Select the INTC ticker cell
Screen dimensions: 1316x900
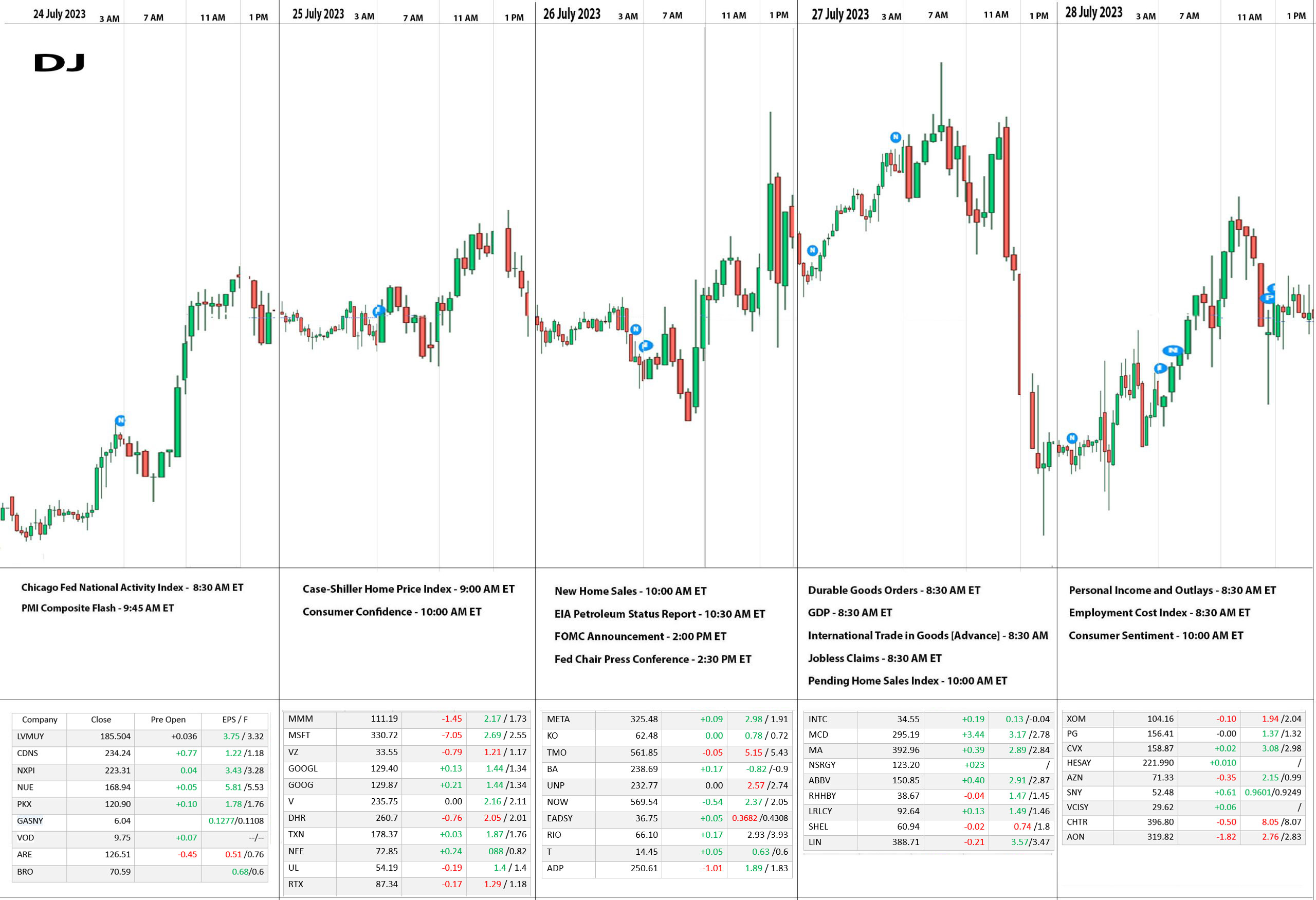(830, 720)
